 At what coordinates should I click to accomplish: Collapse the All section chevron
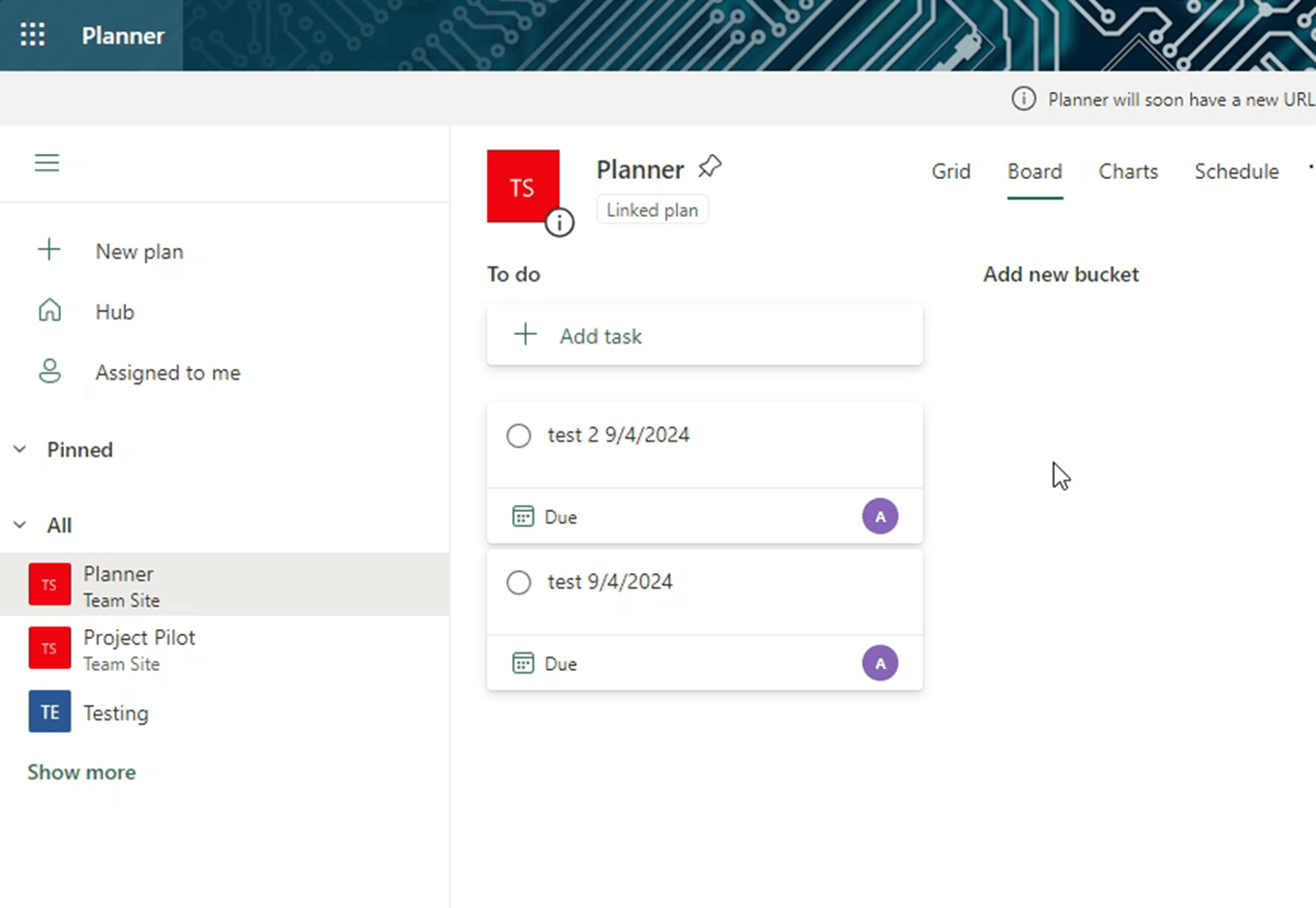[19, 525]
